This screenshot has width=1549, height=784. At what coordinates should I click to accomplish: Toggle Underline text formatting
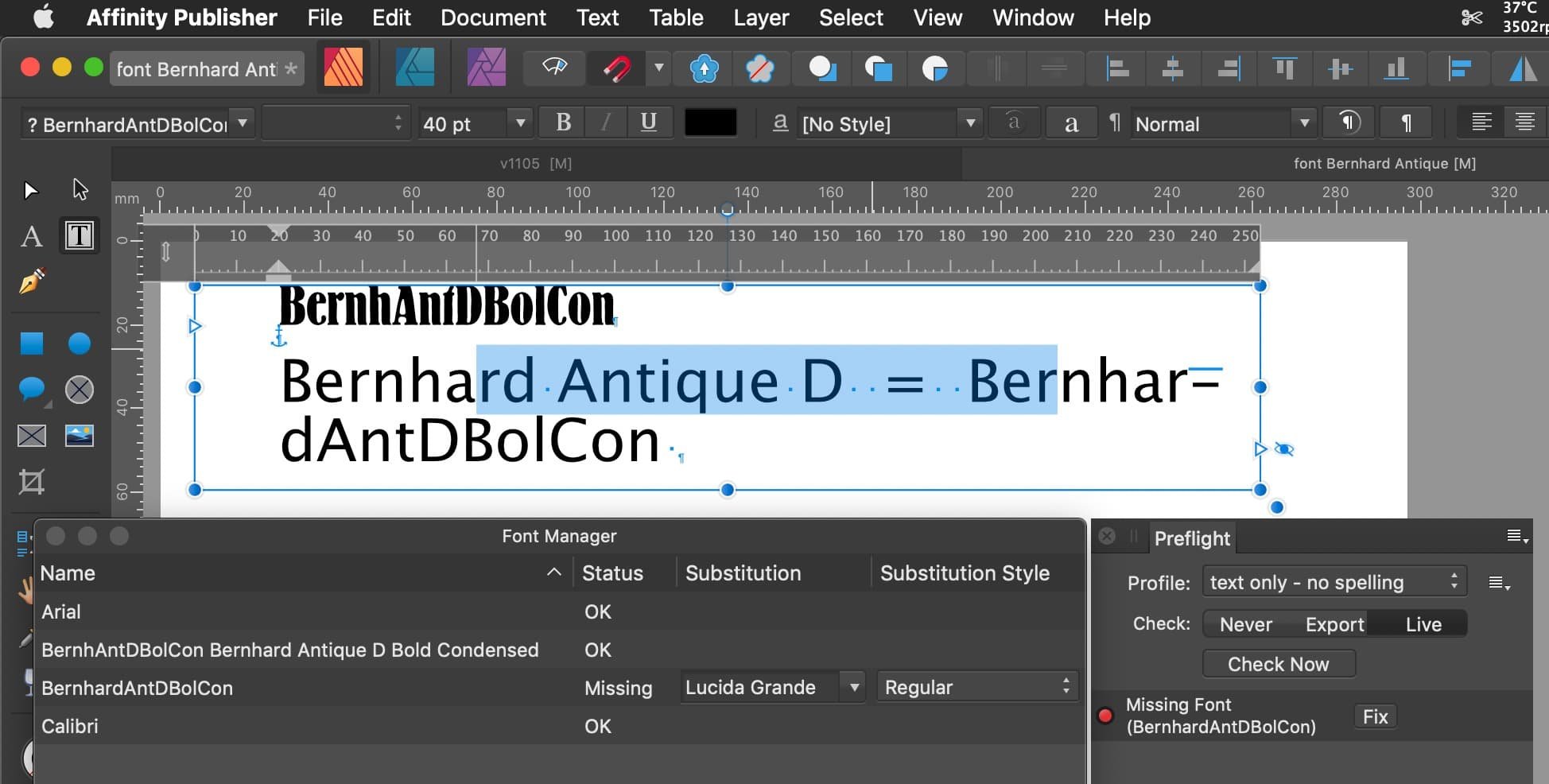point(648,122)
